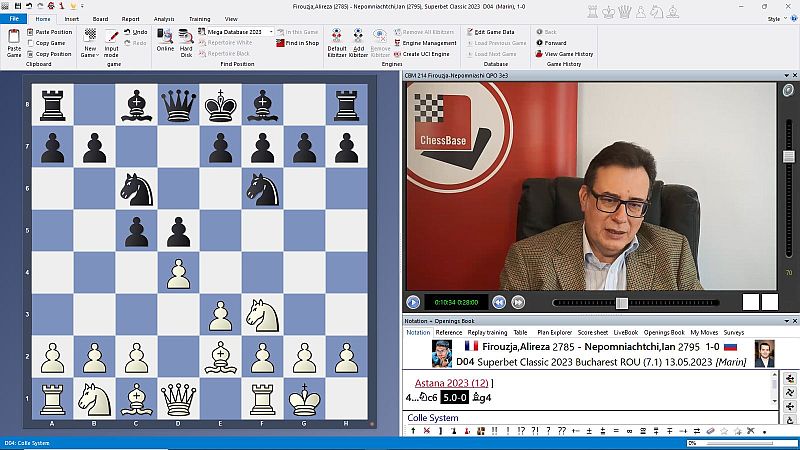800x450 pixels.
Task: Click the video position slider handle
Action: pos(621,303)
